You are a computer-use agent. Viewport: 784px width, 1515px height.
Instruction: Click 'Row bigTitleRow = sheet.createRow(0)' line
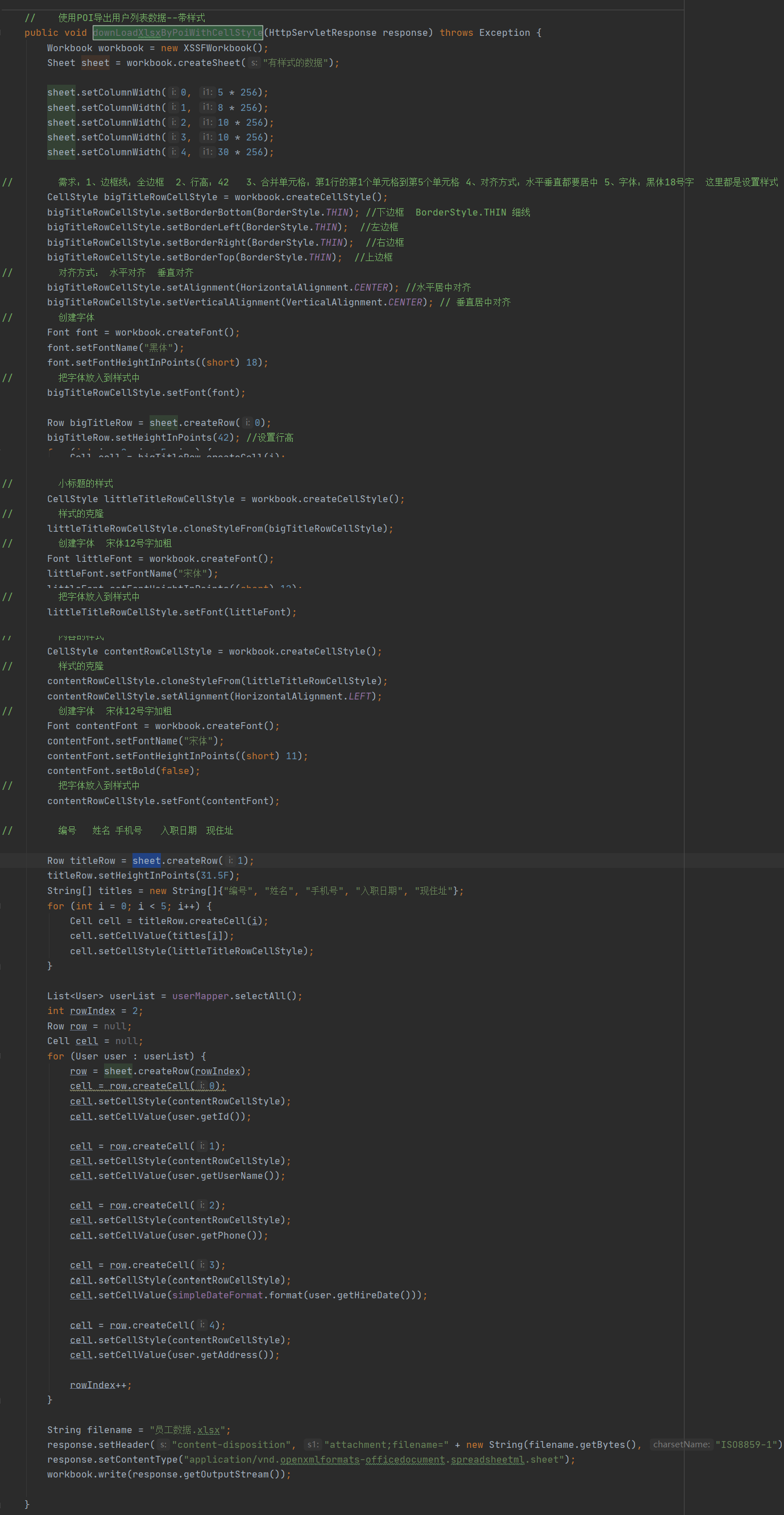click(159, 423)
